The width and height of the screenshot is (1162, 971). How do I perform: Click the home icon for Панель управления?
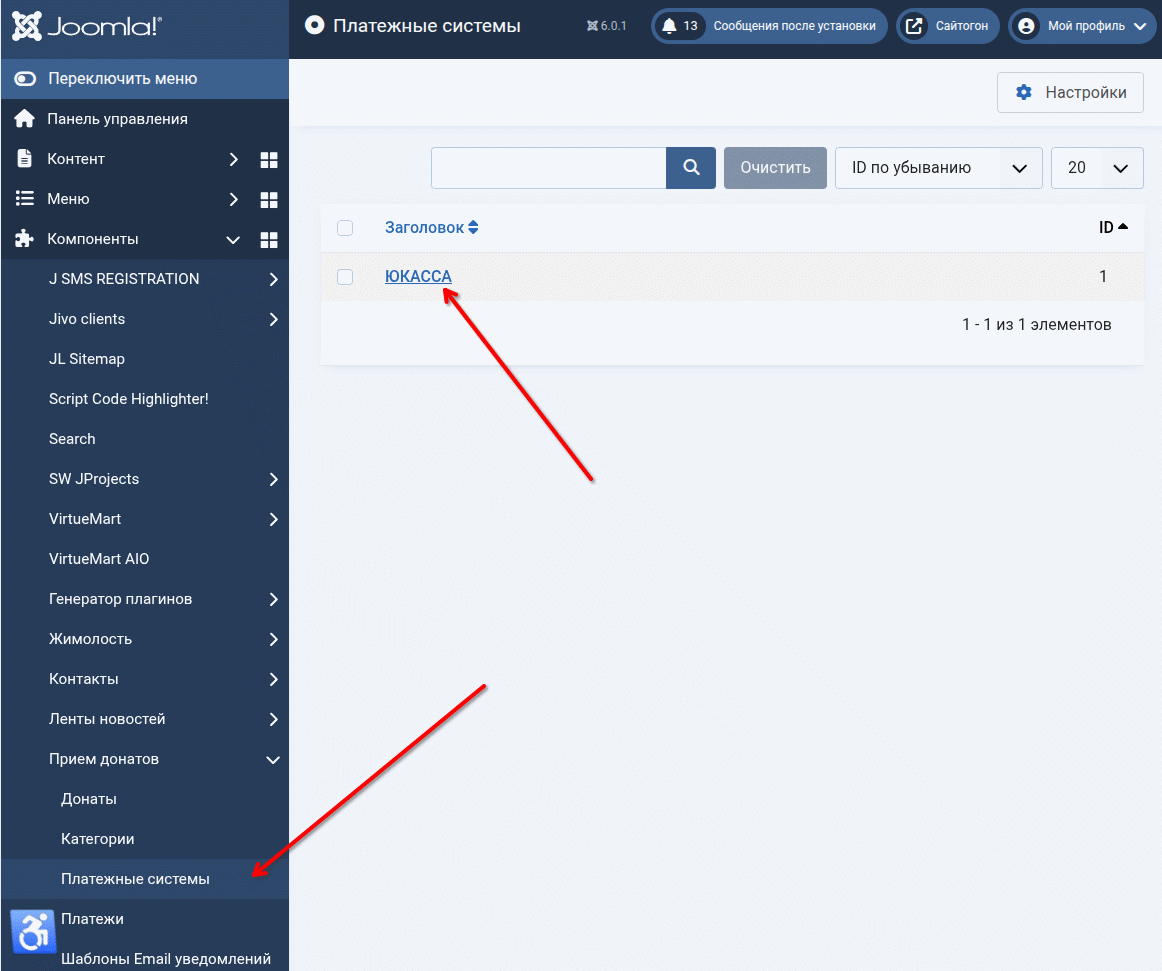click(x=25, y=119)
